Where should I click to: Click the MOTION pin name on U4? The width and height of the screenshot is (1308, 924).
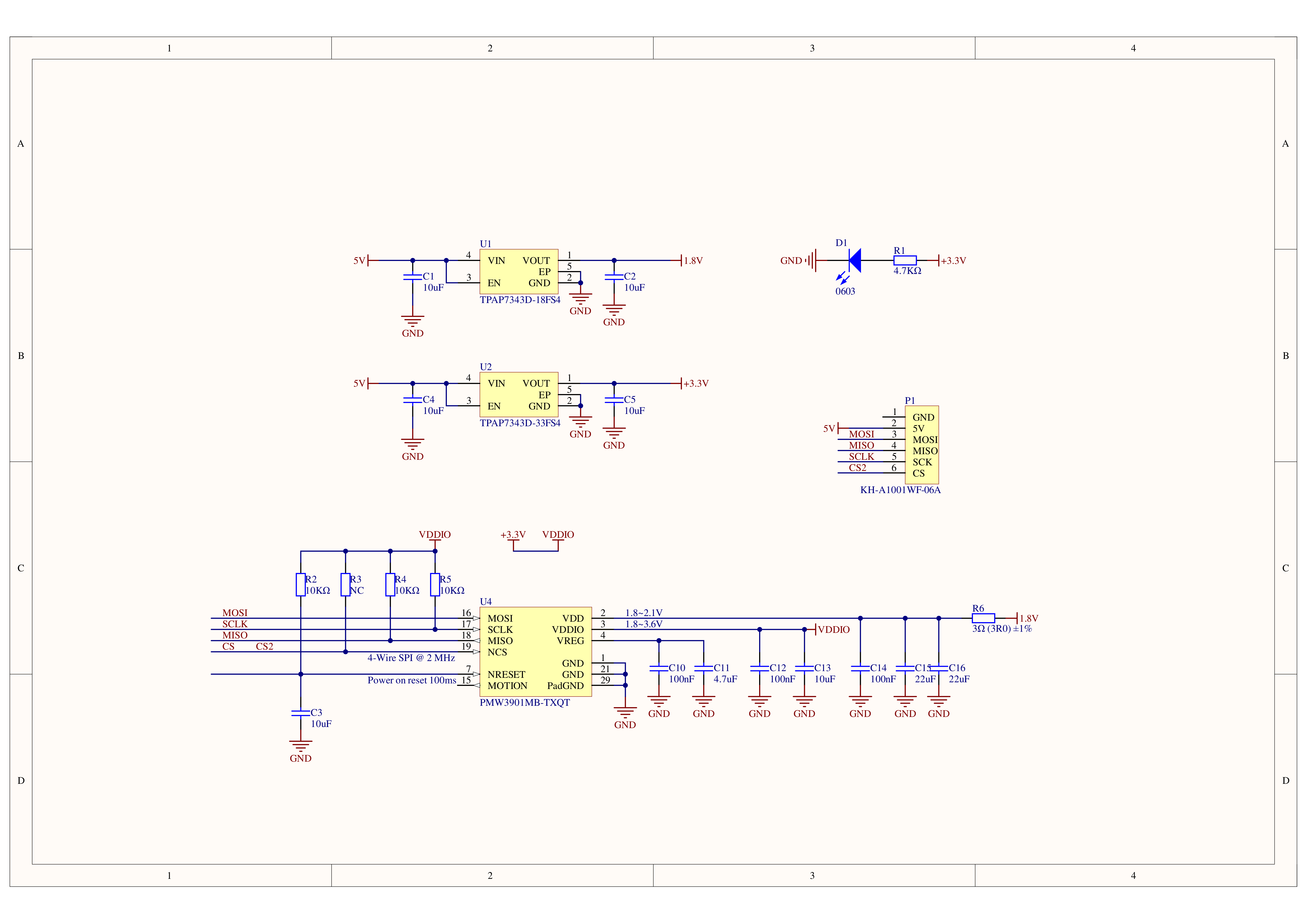coord(507,686)
